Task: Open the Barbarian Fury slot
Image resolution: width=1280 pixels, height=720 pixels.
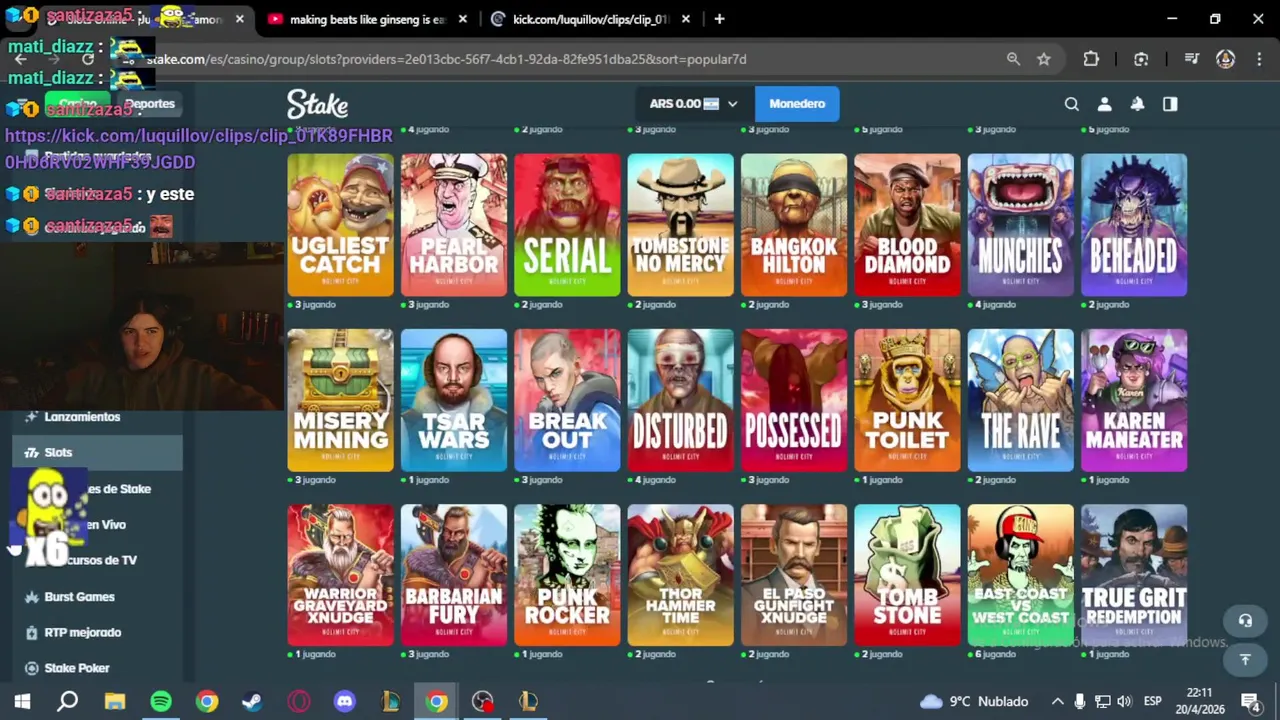Action: [x=454, y=575]
